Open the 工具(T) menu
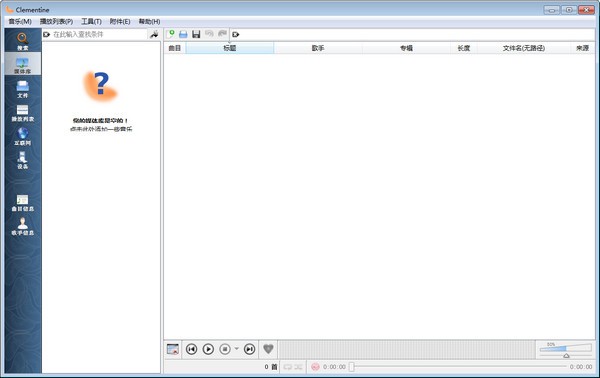Image resolution: width=600 pixels, height=378 pixels. [91, 21]
